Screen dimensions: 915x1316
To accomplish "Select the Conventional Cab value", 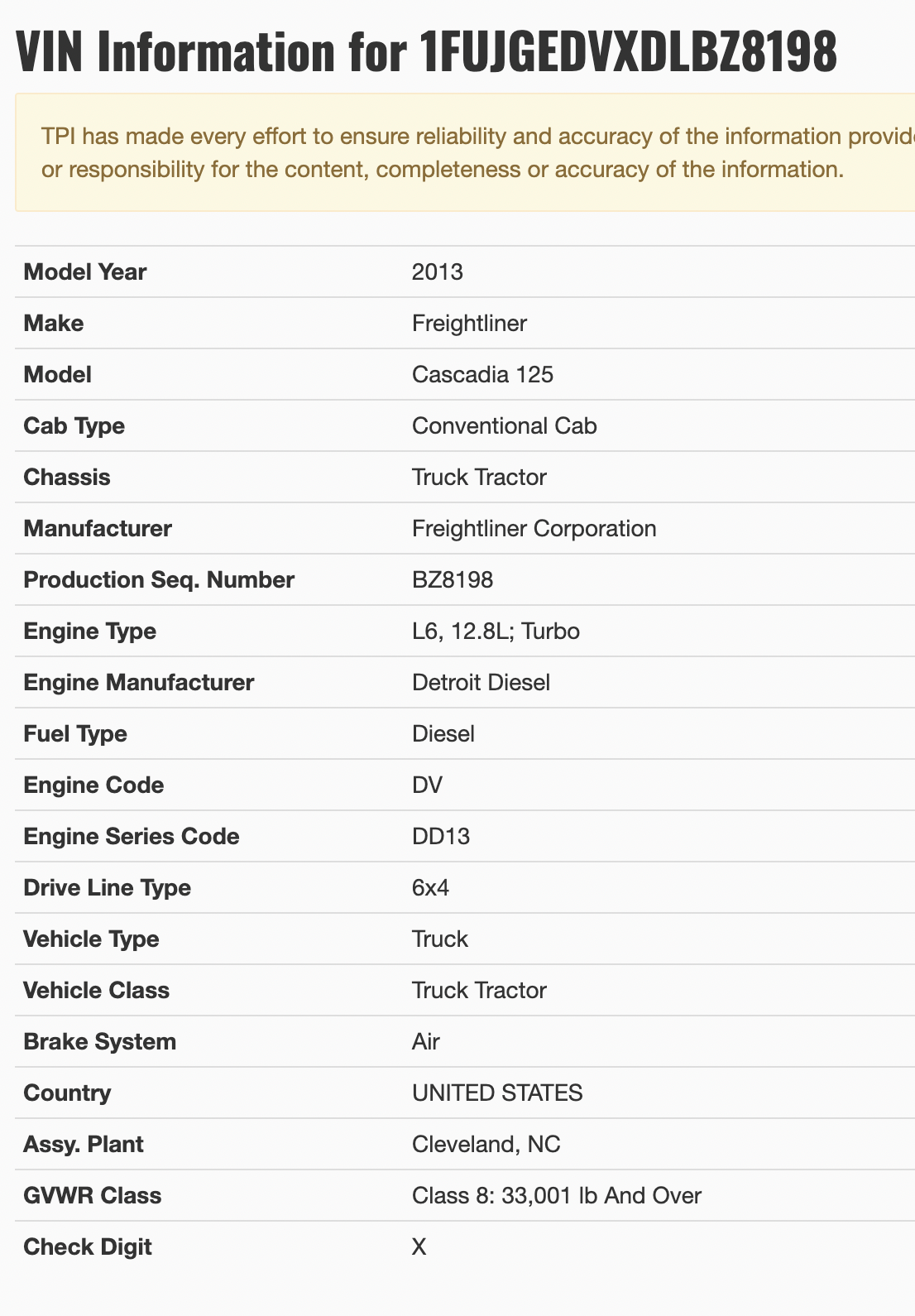I will [x=504, y=426].
